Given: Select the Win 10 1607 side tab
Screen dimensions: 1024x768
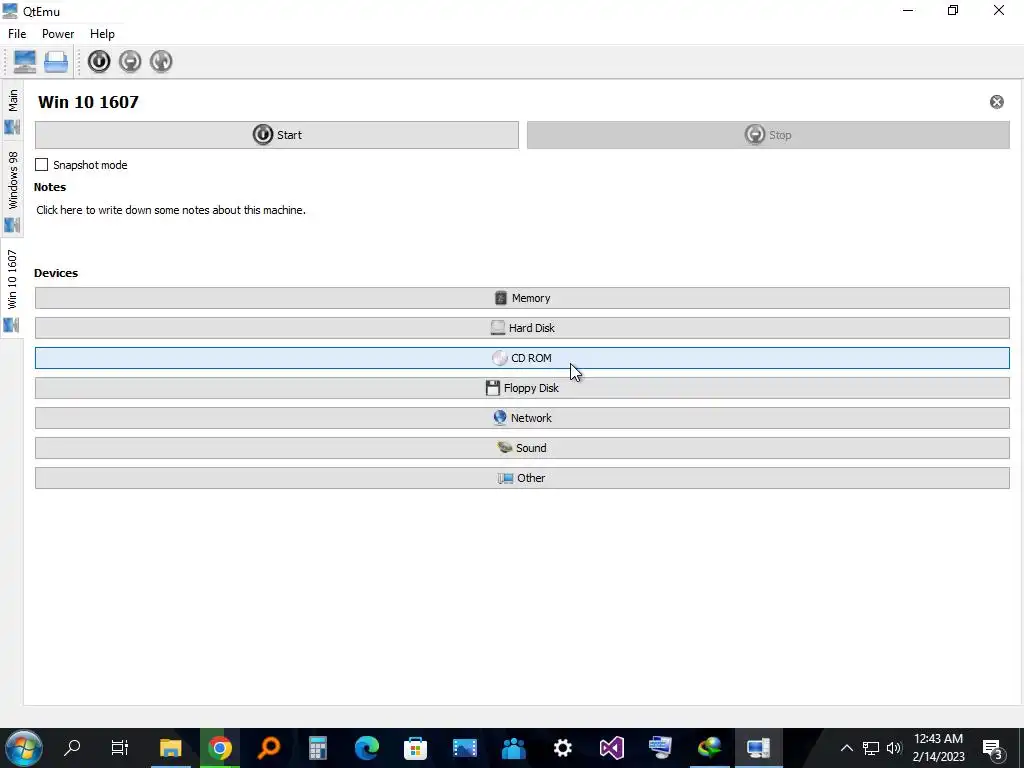Looking at the screenshot, I should [12, 289].
